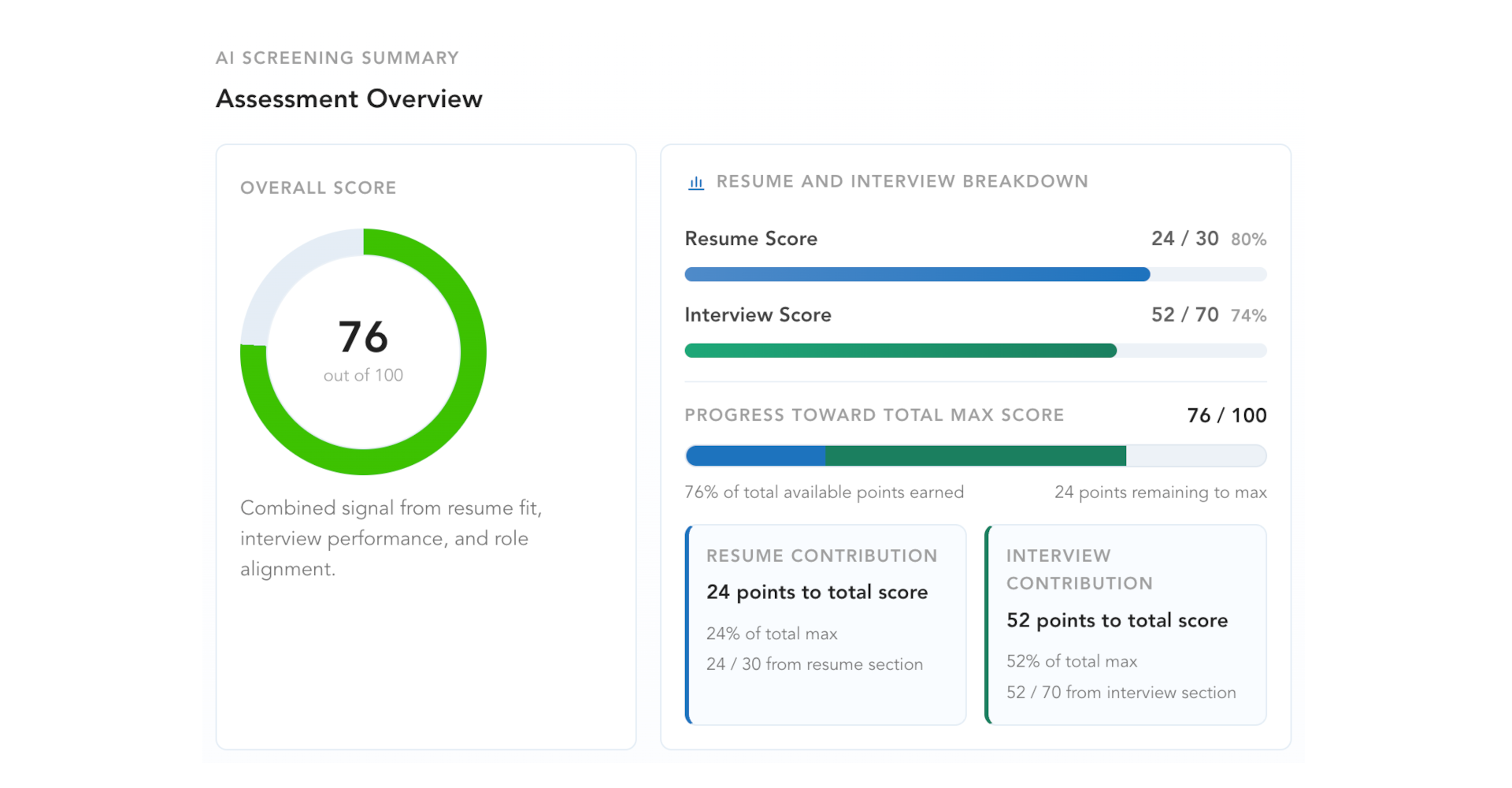Click the Resume Score progress bar
Screen dimensions: 1512x788
(x=976, y=274)
